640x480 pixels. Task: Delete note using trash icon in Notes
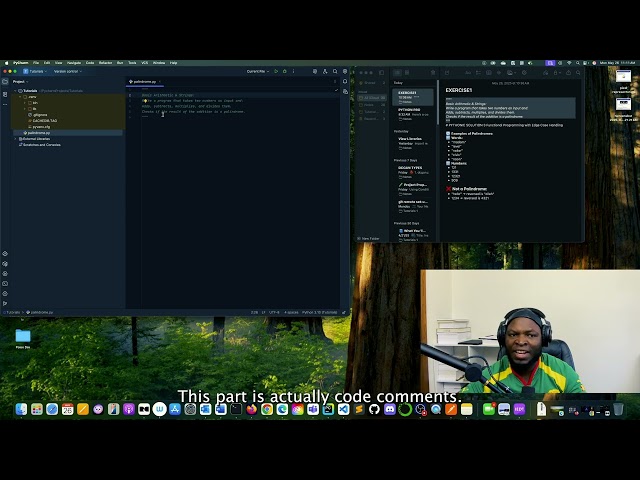[x=433, y=73]
